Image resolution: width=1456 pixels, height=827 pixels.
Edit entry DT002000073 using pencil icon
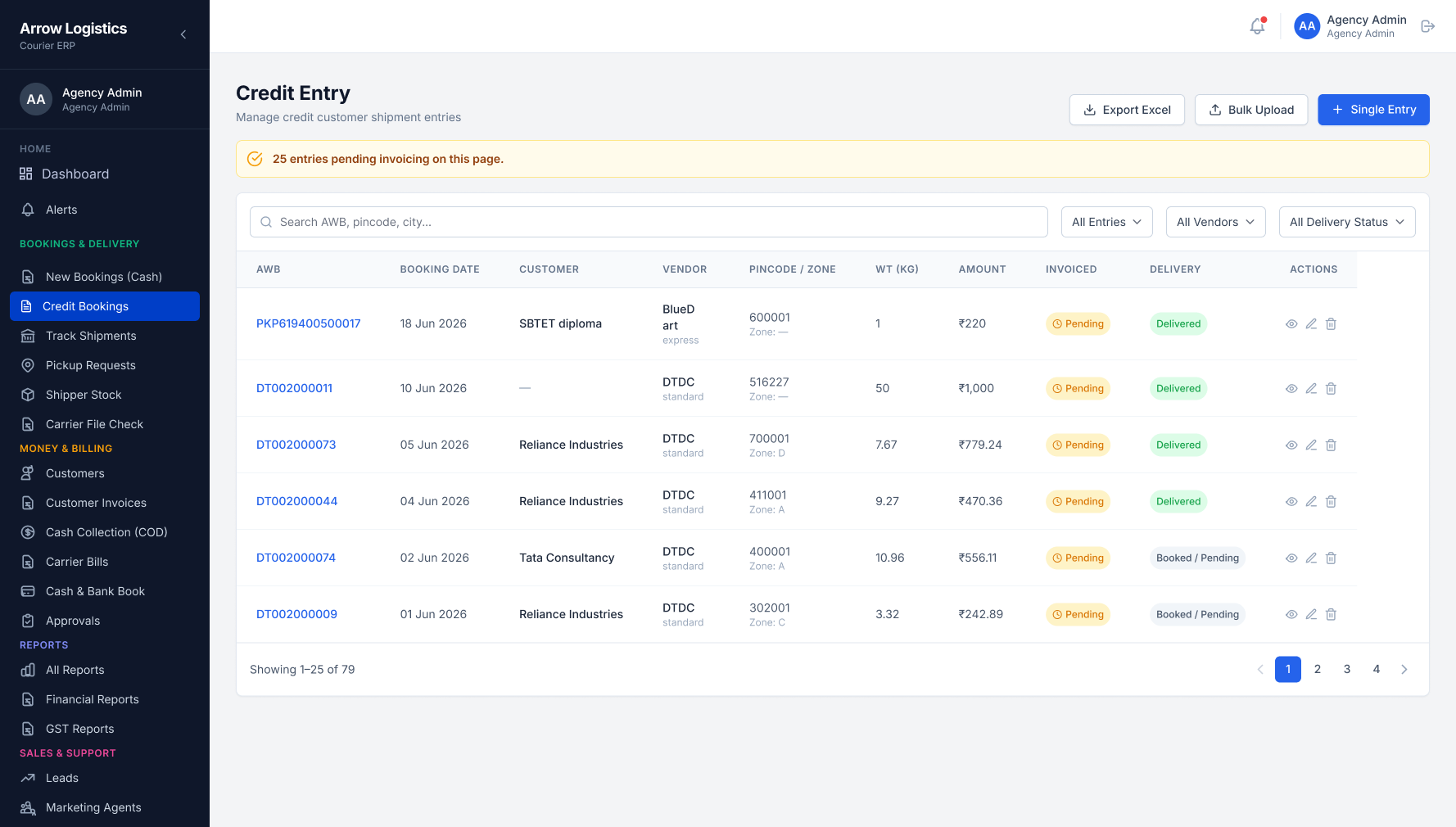[x=1311, y=445]
